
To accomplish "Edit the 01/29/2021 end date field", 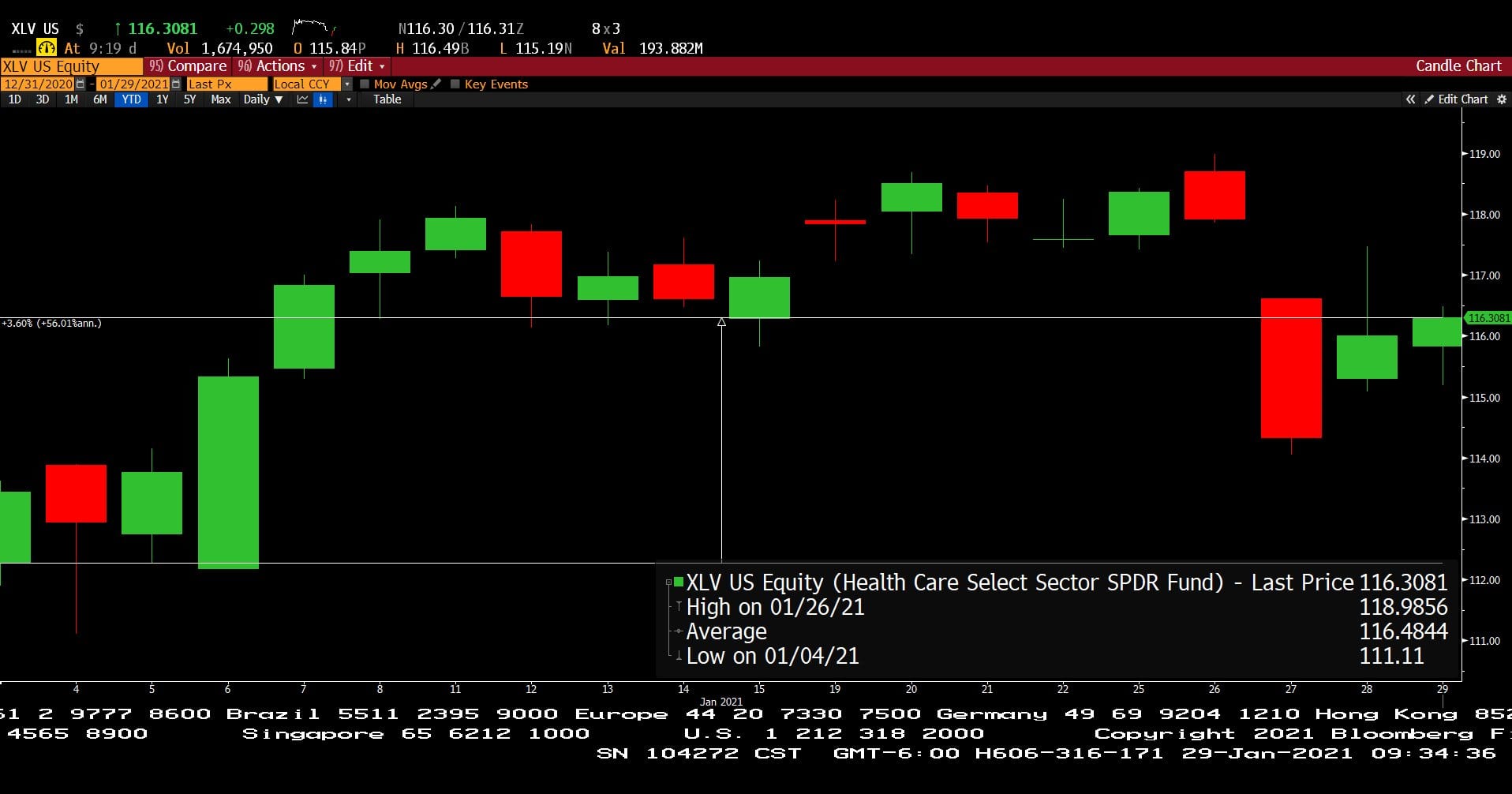I will (133, 84).
